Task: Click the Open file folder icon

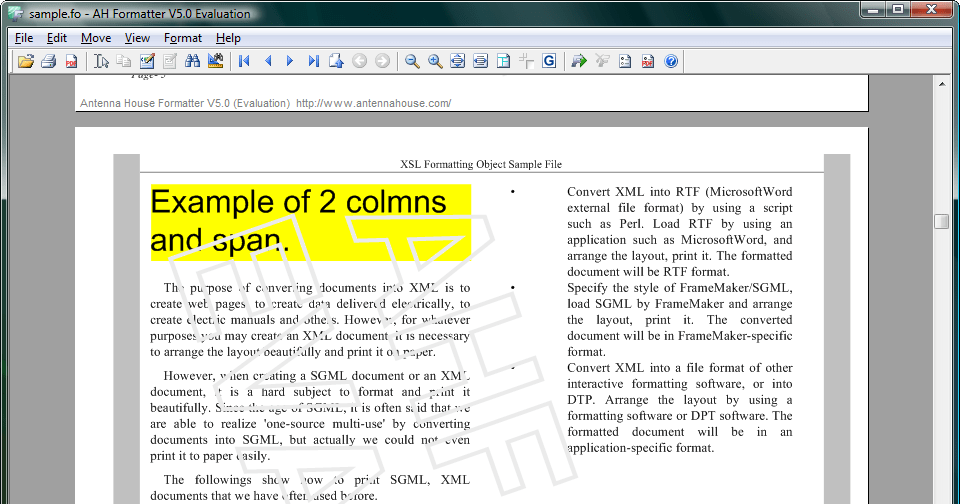Action: [x=26, y=61]
